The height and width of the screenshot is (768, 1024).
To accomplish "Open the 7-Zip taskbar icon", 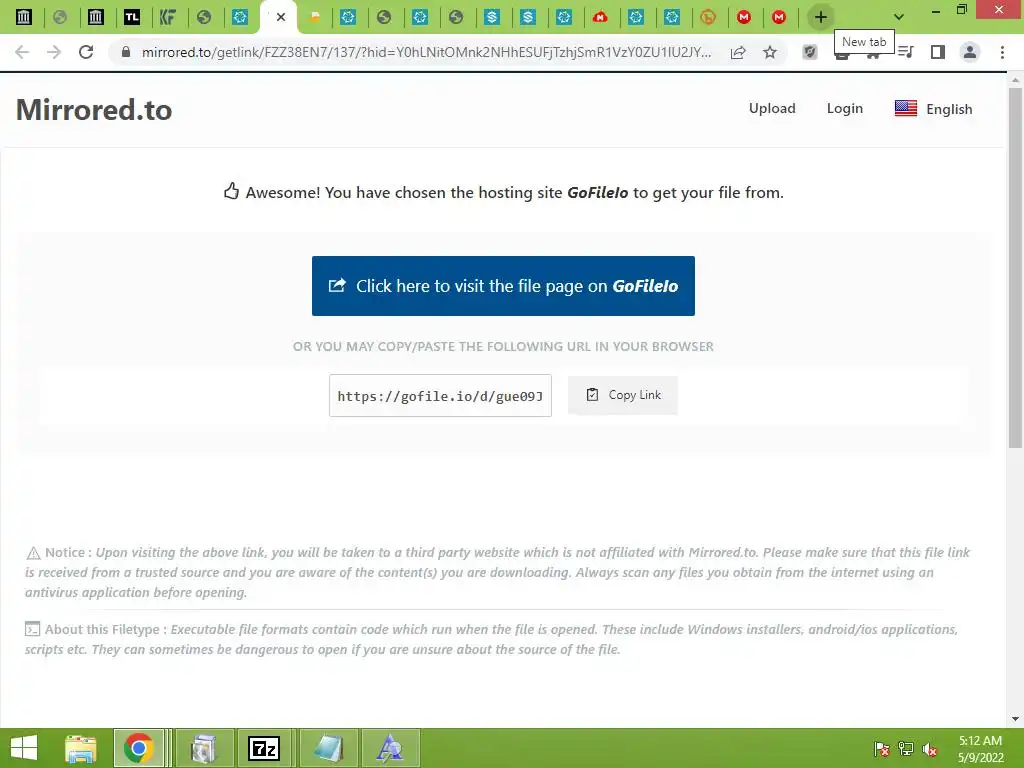I will tap(264, 748).
